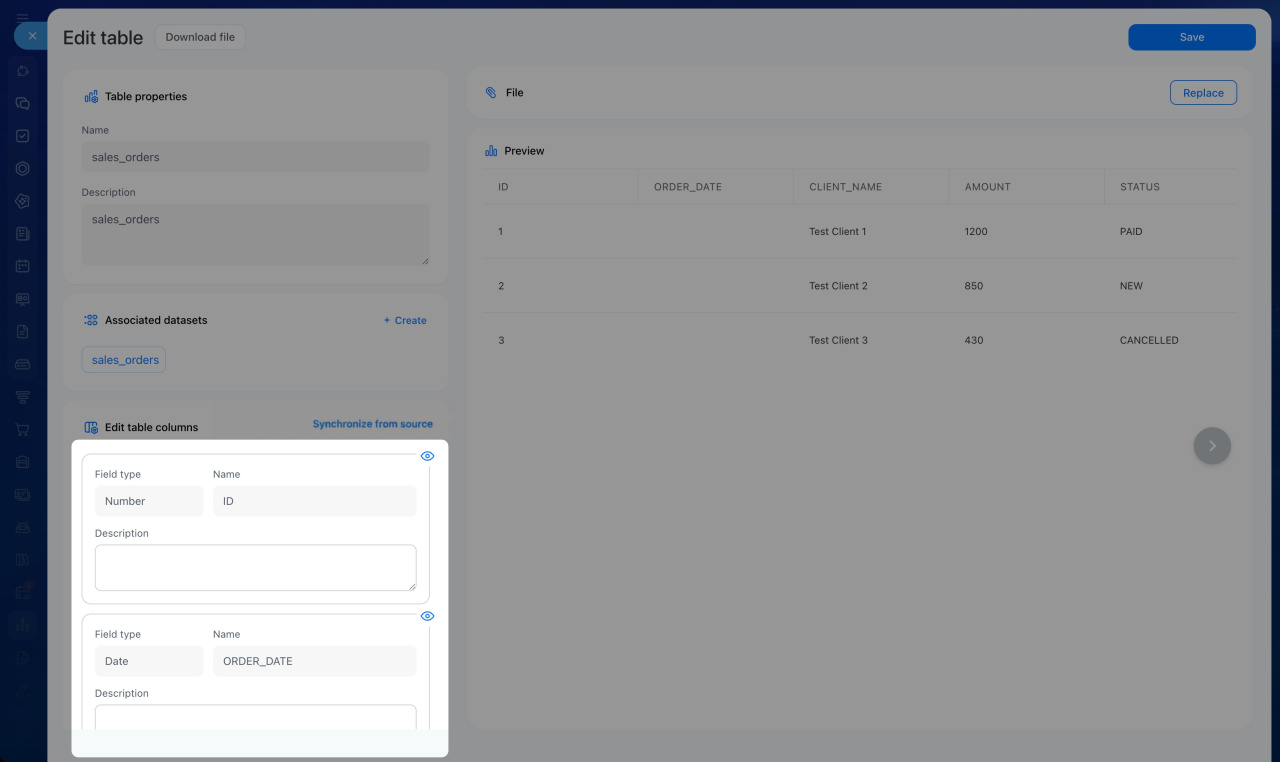Select the amount cell 430
This screenshot has width=1280, height=762.
tap(974, 340)
